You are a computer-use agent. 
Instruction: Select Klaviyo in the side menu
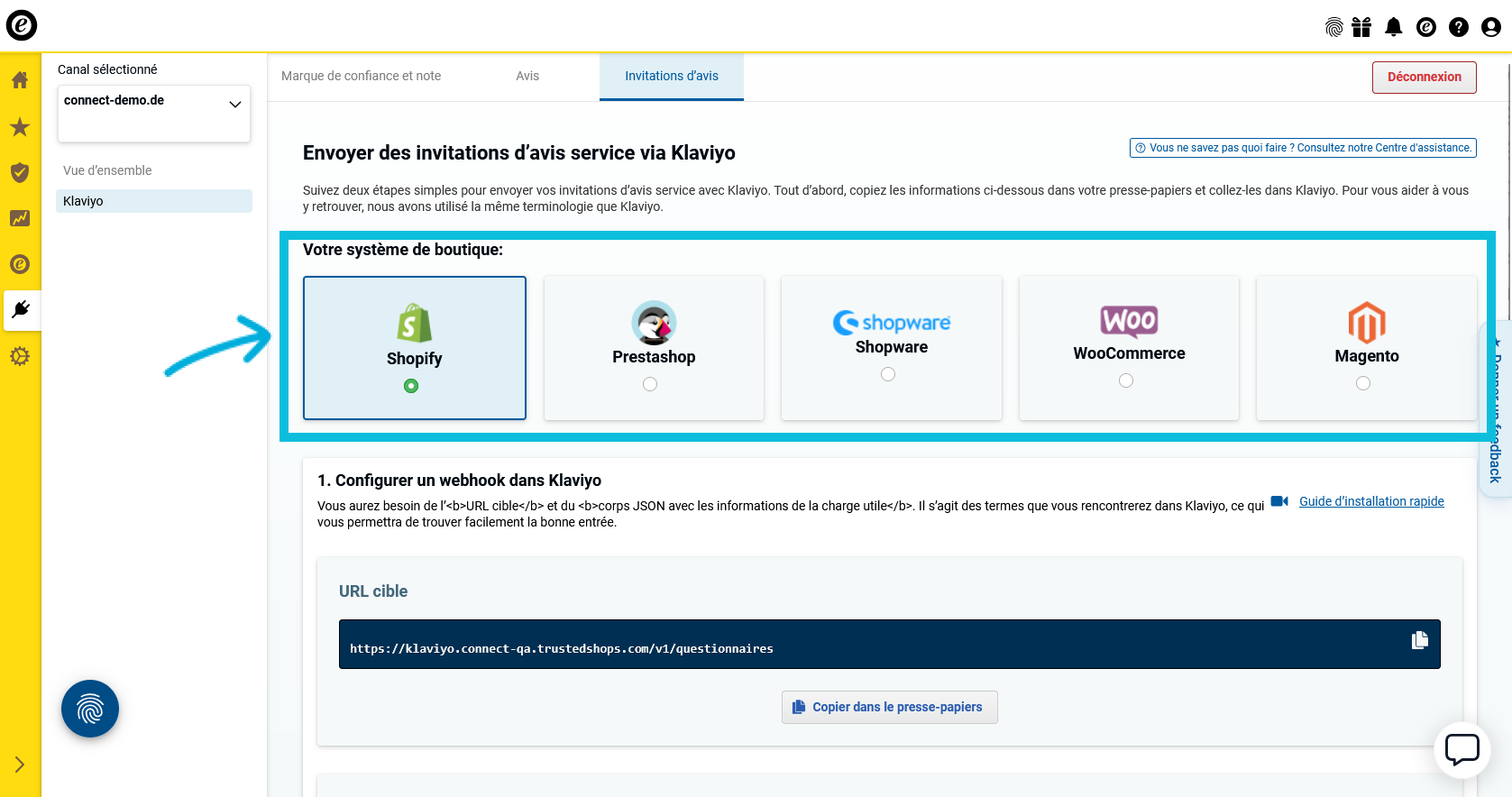click(x=154, y=201)
